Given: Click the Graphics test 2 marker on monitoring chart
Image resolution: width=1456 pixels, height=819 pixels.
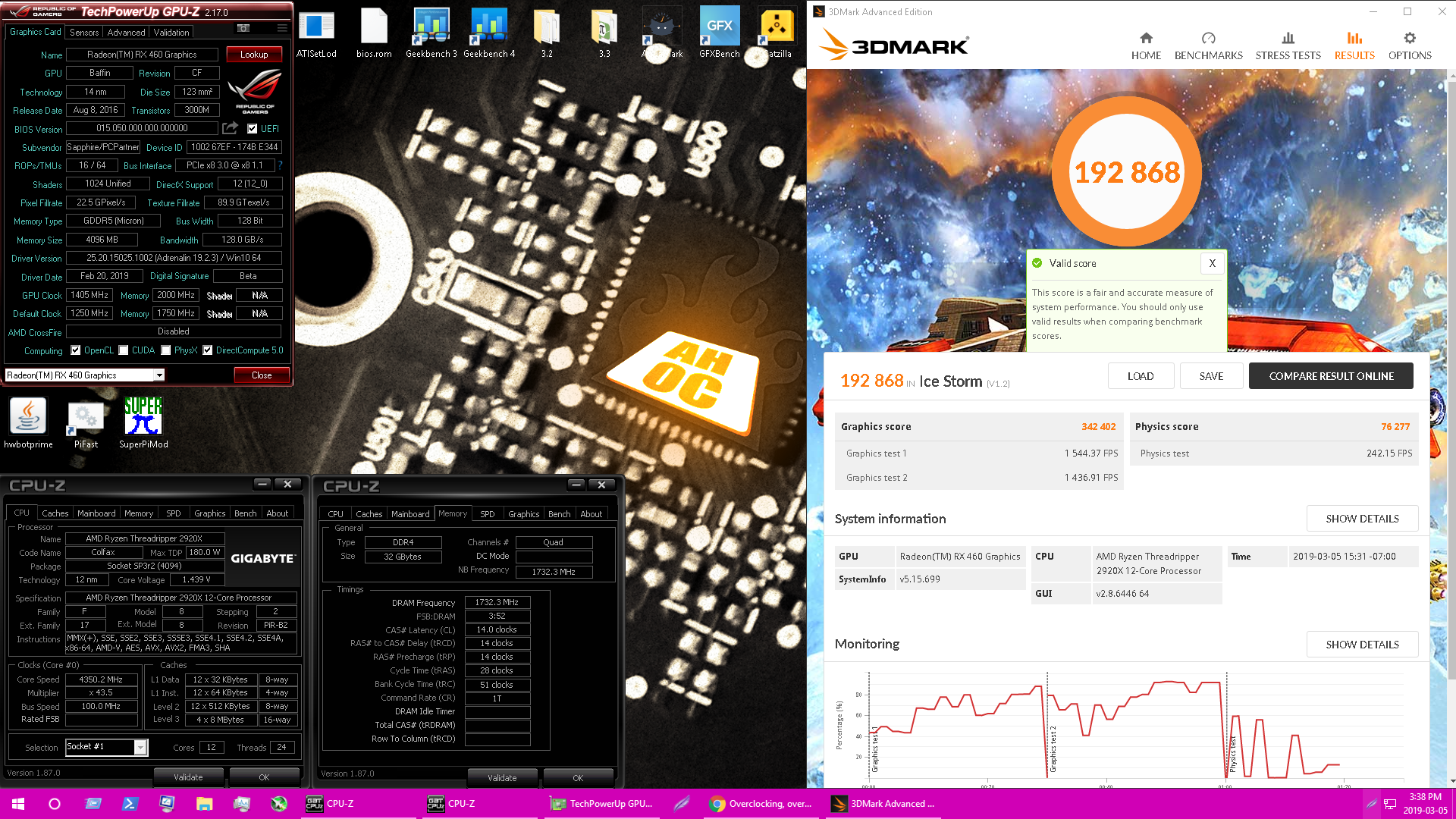Looking at the screenshot, I should coord(1053,749).
